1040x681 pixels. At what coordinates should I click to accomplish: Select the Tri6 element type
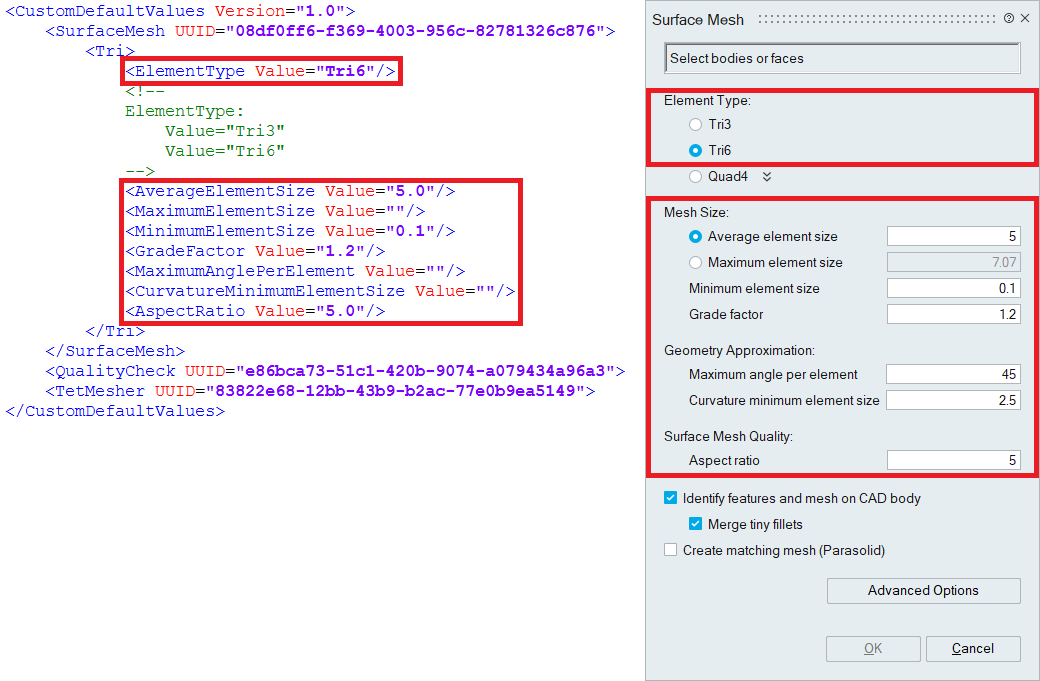[696, 151]
